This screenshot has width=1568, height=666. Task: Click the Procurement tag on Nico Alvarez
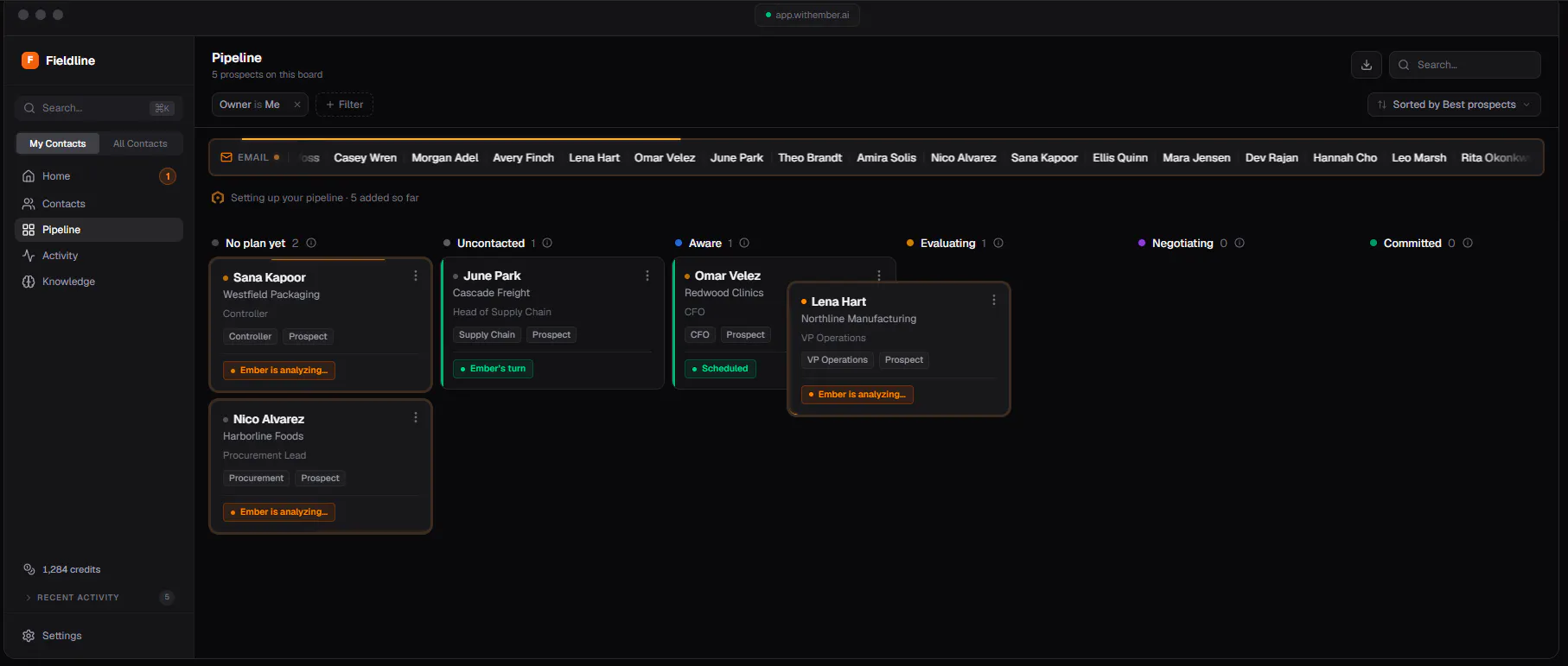pyautogui.click(x=256, y=479)
